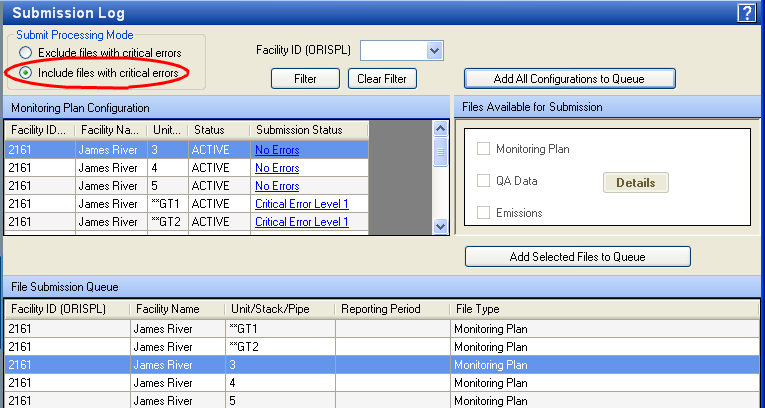
Task: Click the Clear Filter button
Action: 382,79
